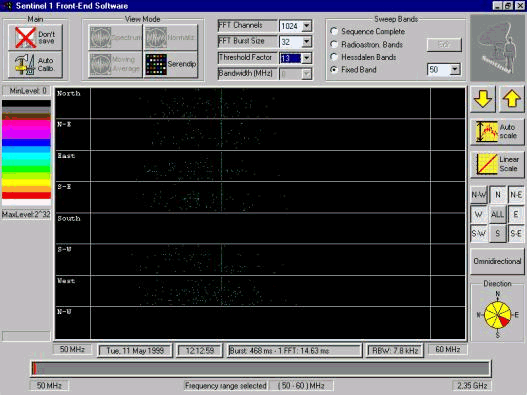The image size is (527, 395).
Task: Click the yellow direction compass
Action: [x=498, y=315]
